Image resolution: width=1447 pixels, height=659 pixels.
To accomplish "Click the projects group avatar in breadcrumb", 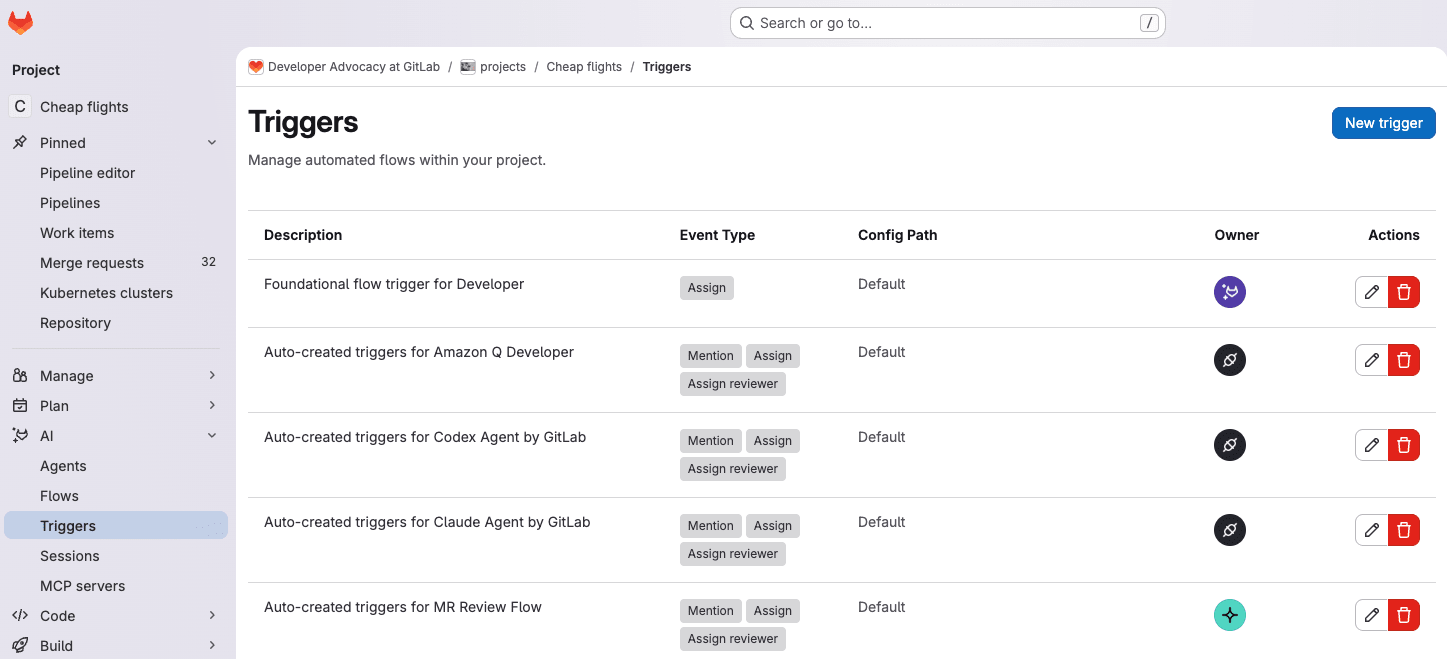I will click(x=467, y=67).
